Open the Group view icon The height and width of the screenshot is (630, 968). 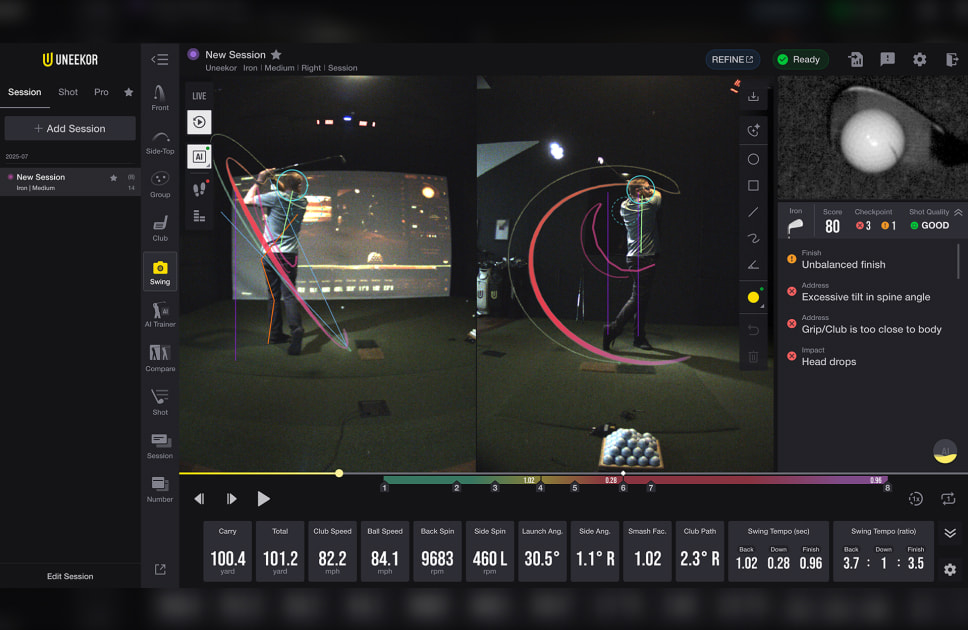click(x=160, y=185)
